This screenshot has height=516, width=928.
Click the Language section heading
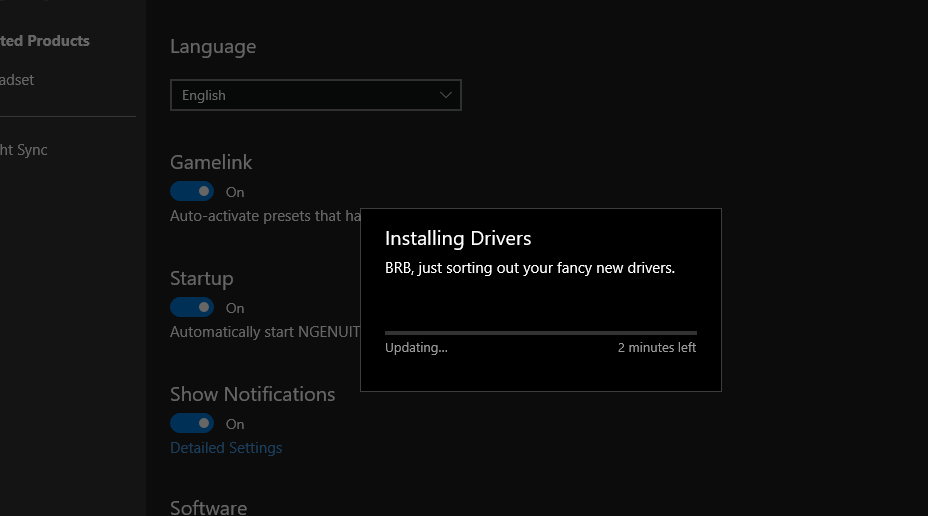click(213, 46)
